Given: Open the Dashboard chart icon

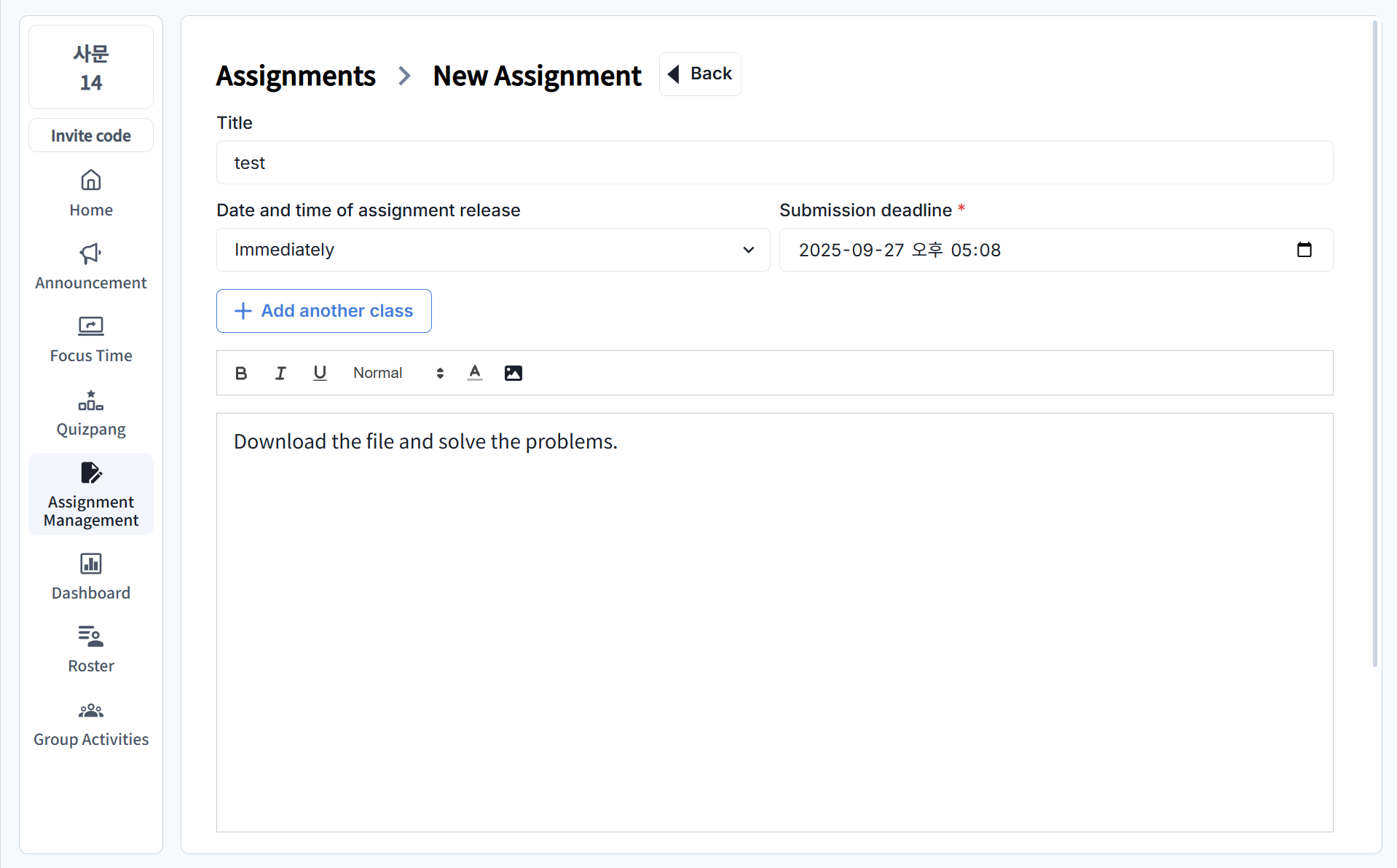Looking at the screenshot, I should tap(91, 564).
